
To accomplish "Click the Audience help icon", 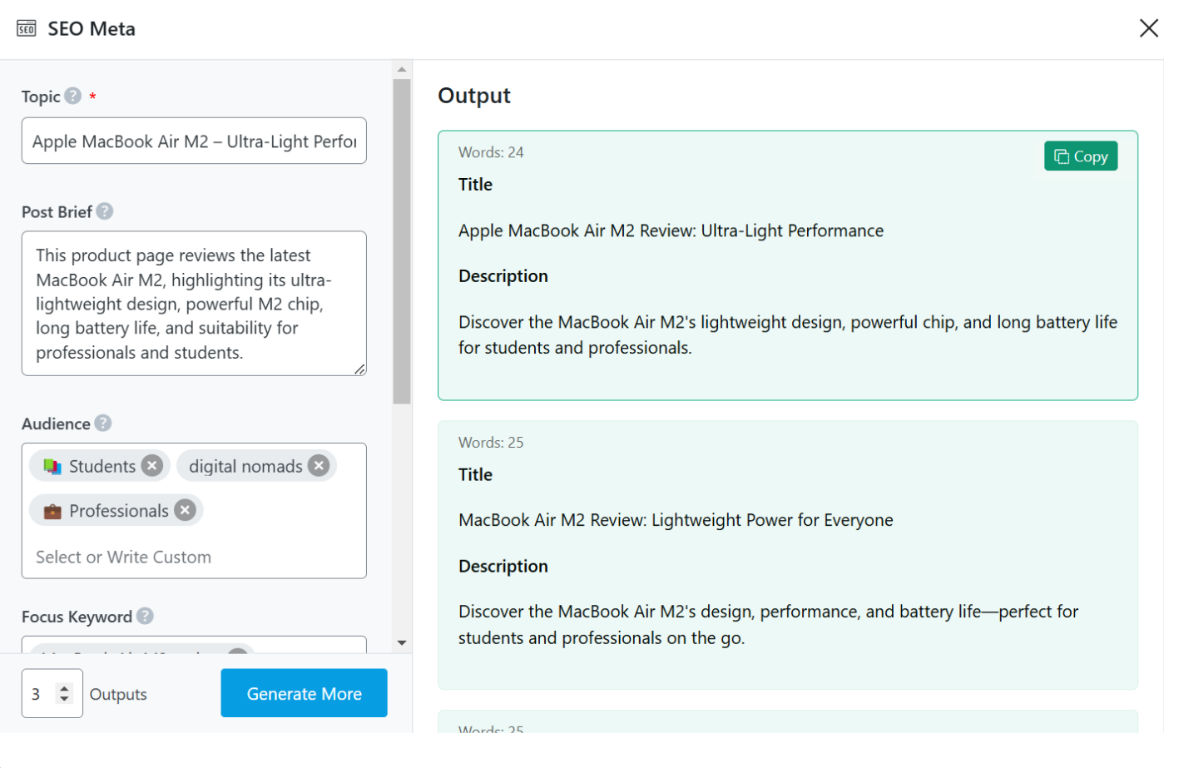I will tap(103, 424).
